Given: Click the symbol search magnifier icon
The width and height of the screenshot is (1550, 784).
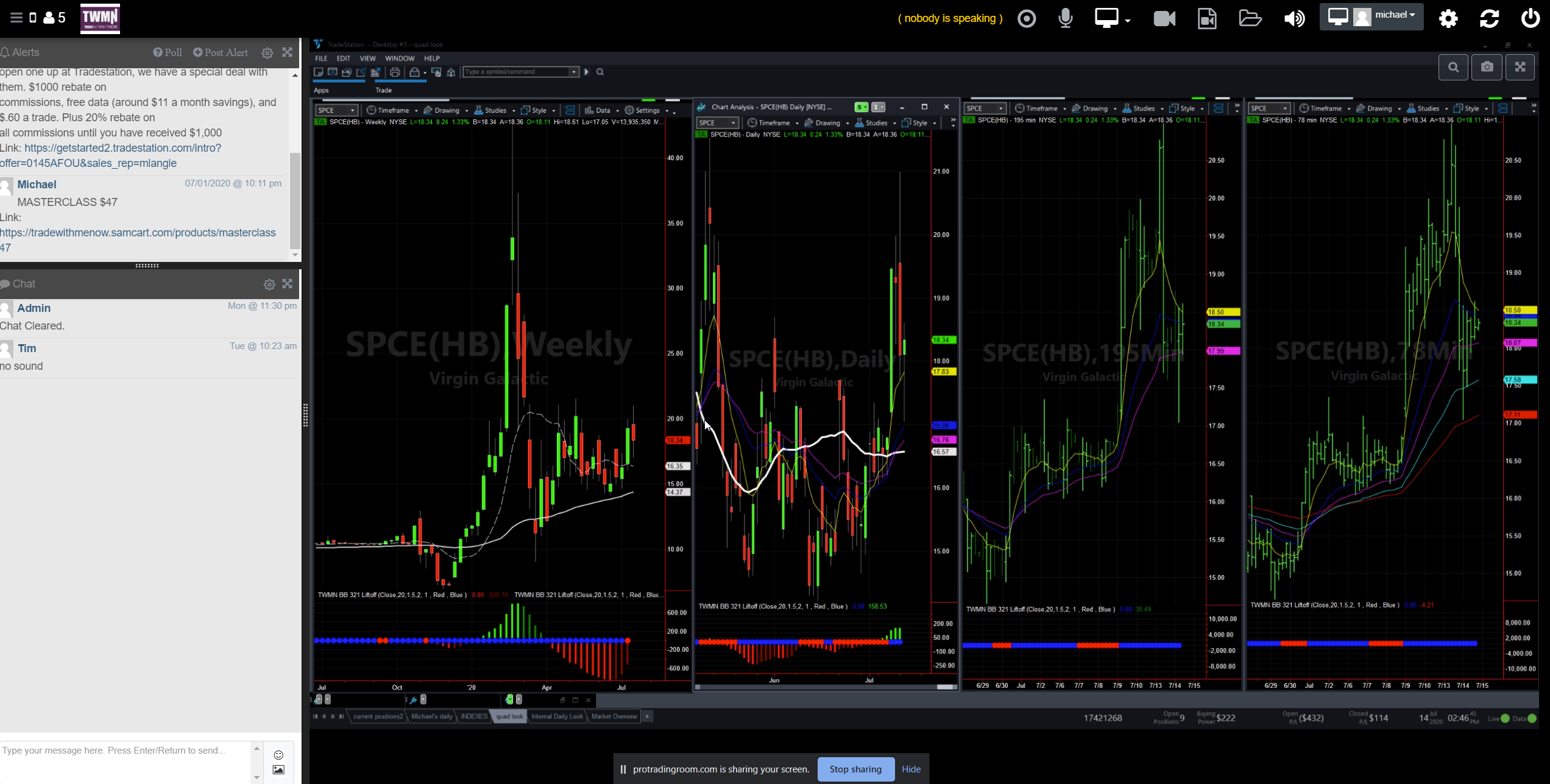Looking at the screenshot, I should 600,72.
